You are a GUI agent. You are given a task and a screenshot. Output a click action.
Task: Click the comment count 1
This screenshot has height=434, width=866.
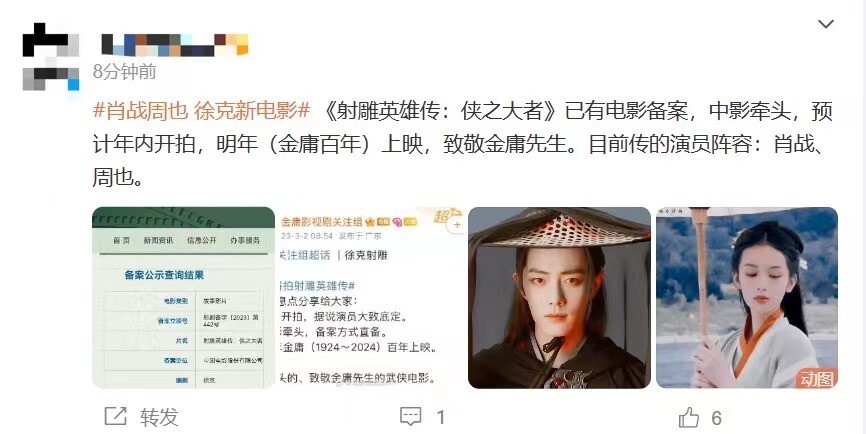441,417
